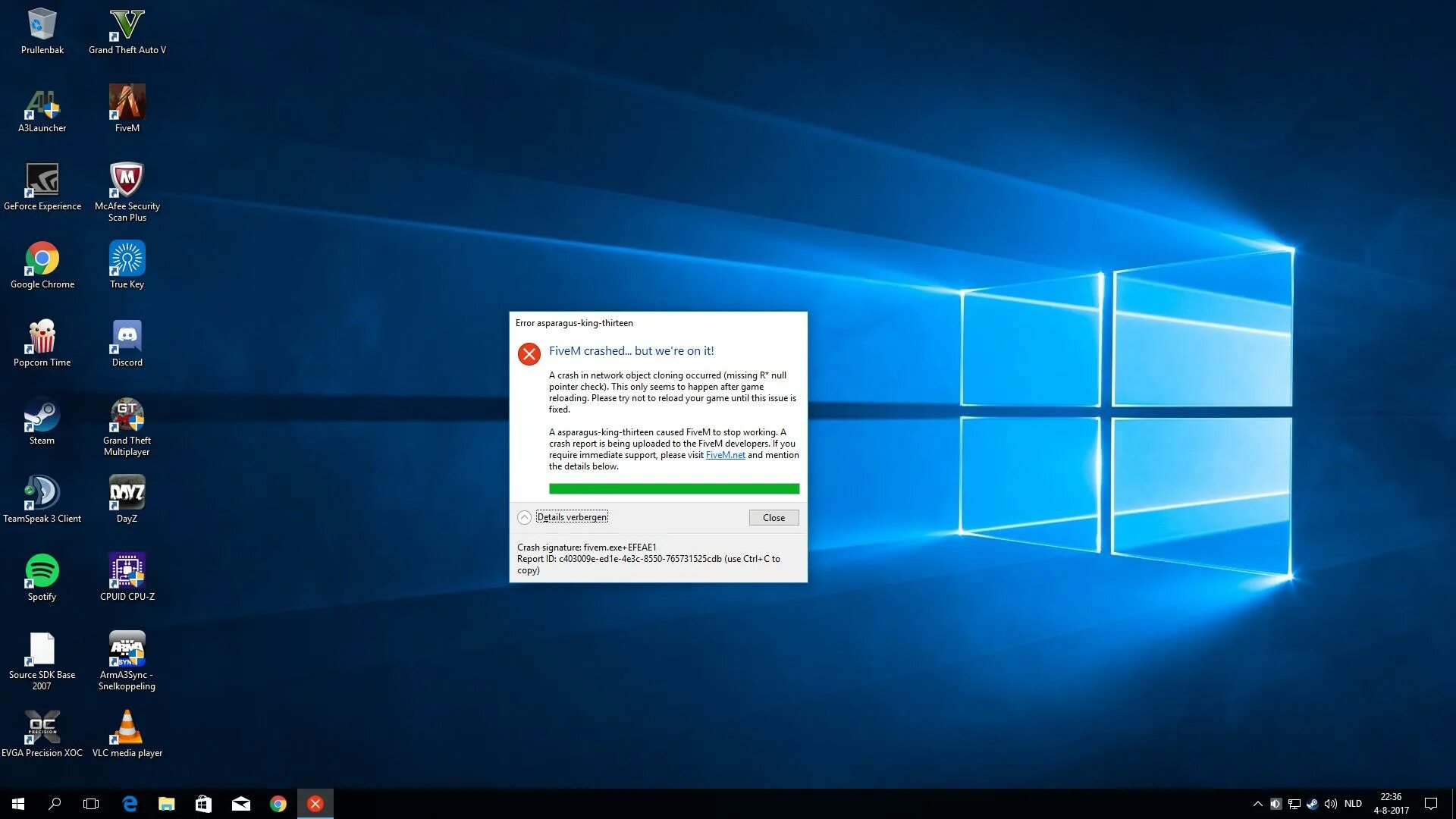Open the taskbar clock and date

point(1391,804)
